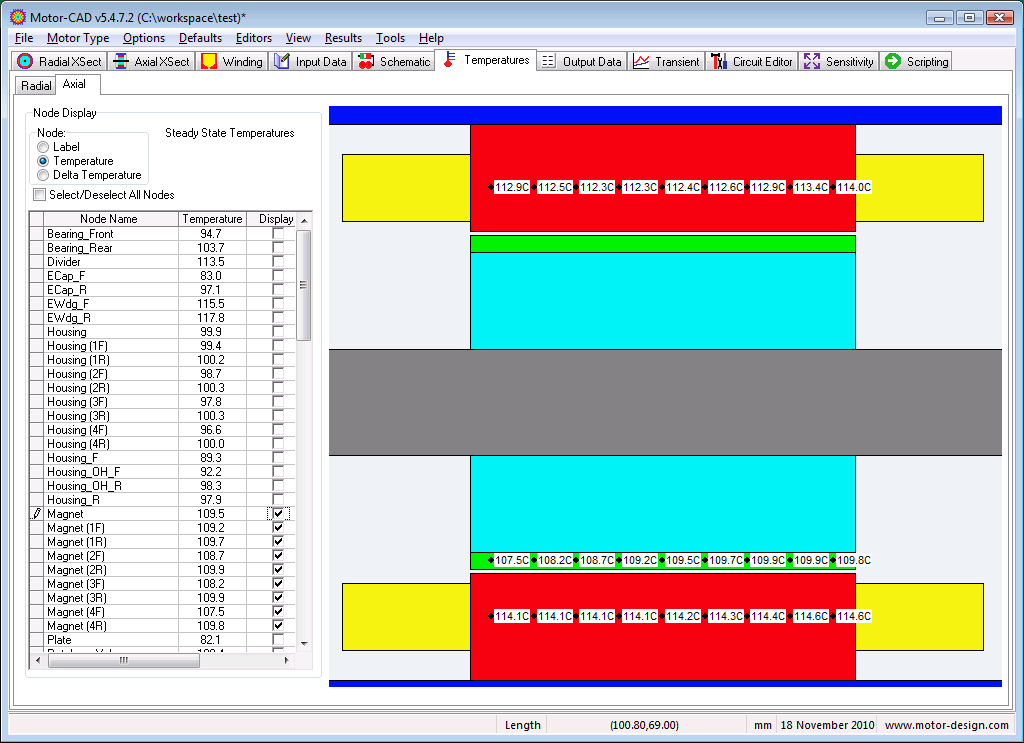
Task: Click the Axial XSect tab icon
Action: [121, 61]
